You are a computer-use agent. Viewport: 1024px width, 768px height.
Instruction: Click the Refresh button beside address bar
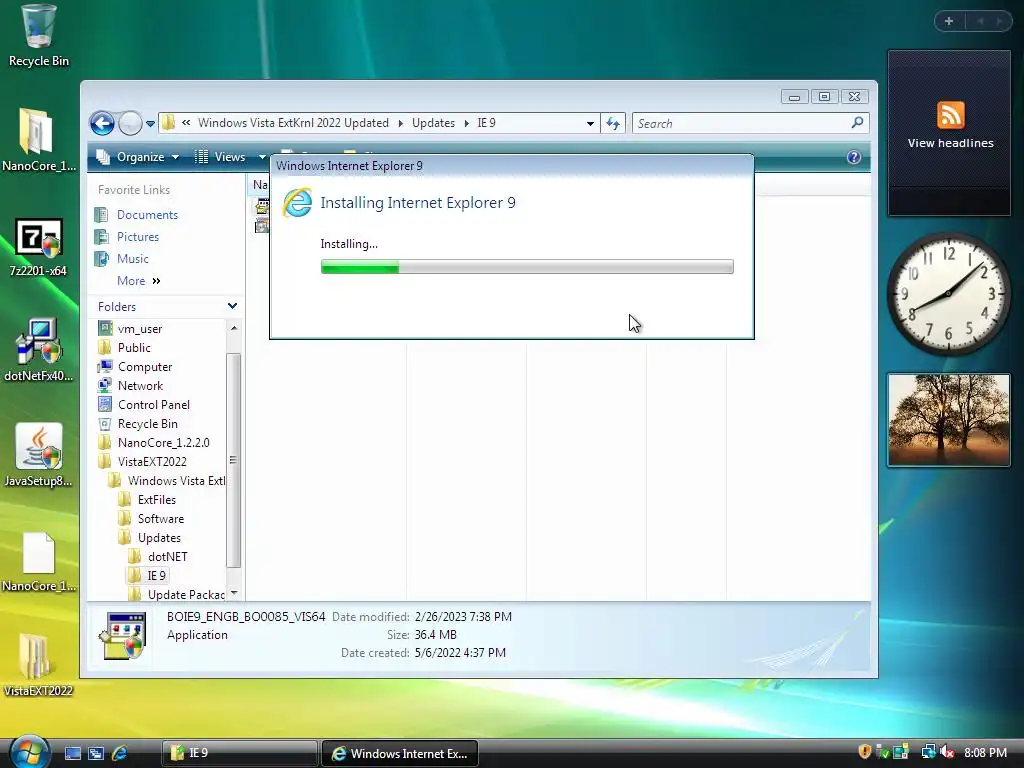point(613,123)
